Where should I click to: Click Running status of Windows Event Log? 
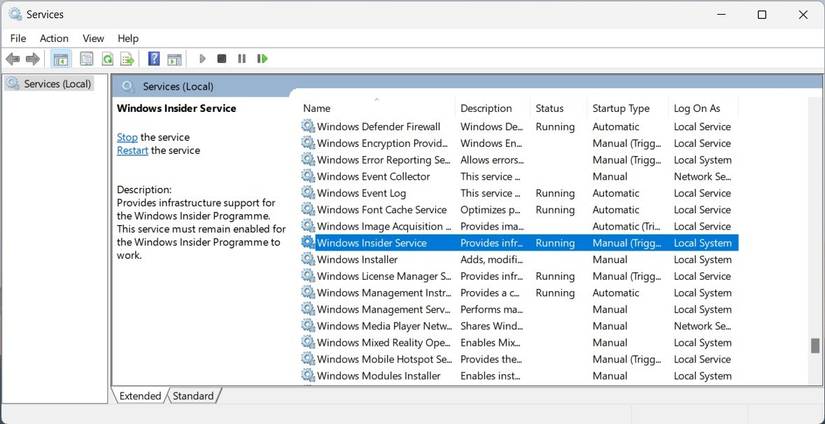pyautogui.click(x=555, y=193)
